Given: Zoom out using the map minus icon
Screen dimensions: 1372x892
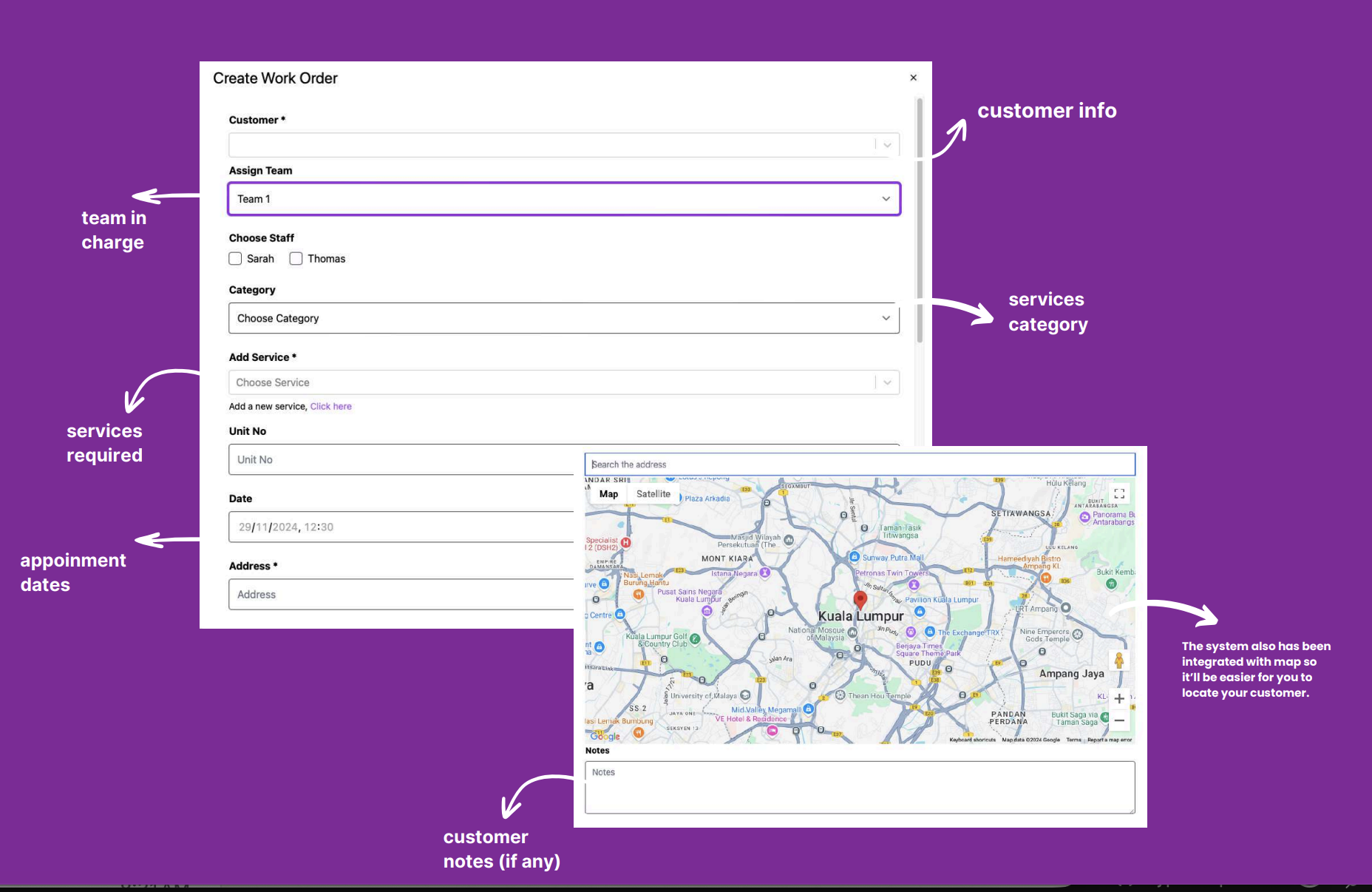Looking at the screenshot, I should [1119, 720].
